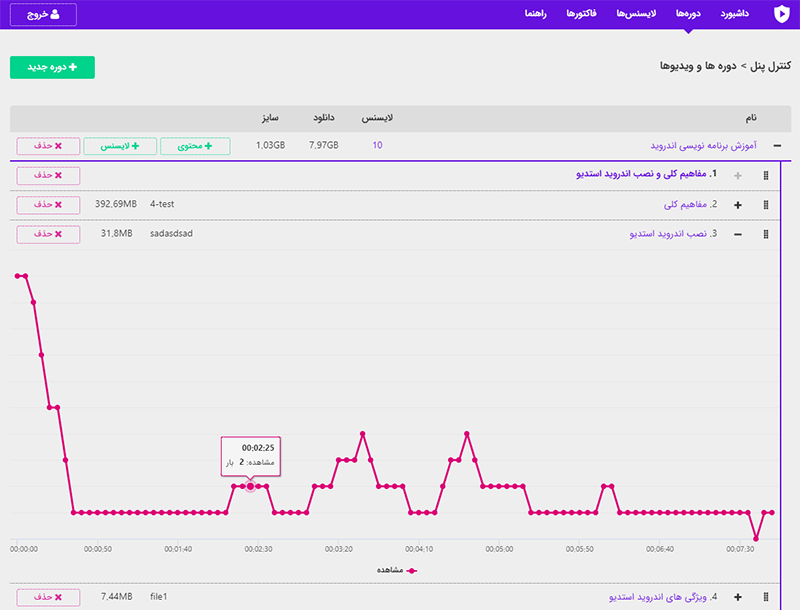Open the فاکتورها menu item
This screenshot has width=800, height=610.
coord(581,14)
